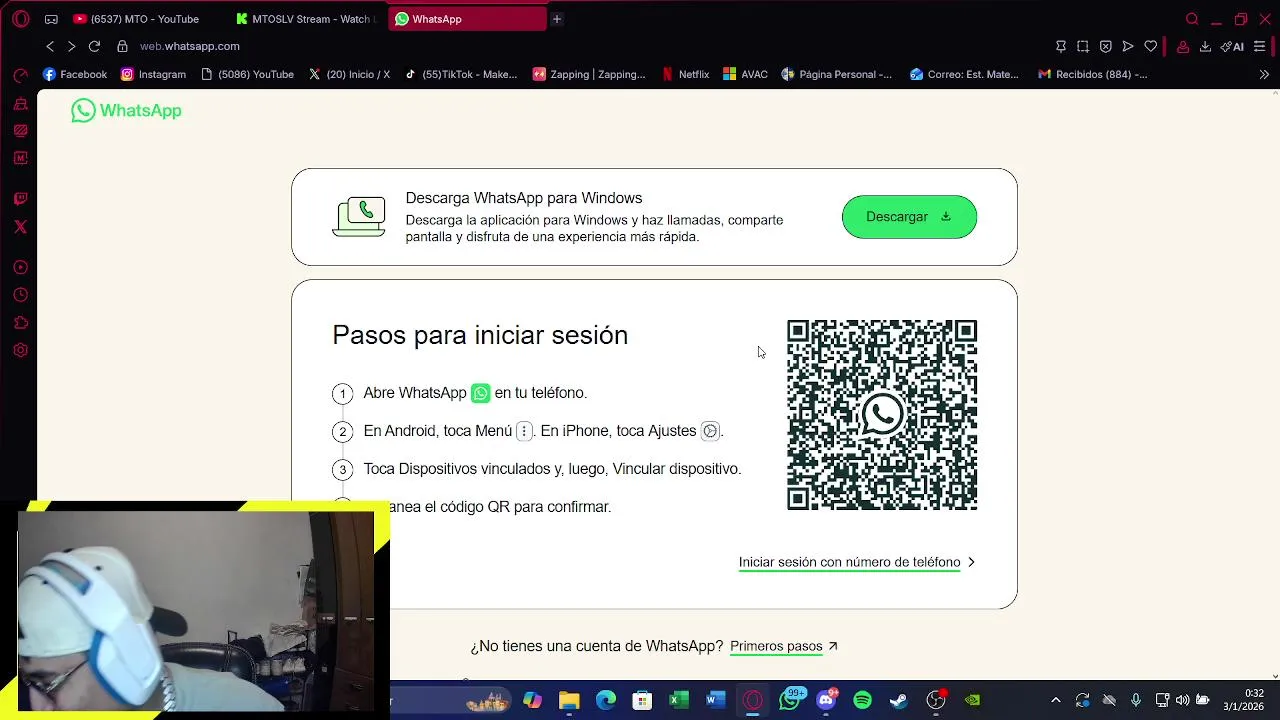Open the Instagram bookmark
The height and width of the screenshot is (720, 1280).
[x=153, y=74]
